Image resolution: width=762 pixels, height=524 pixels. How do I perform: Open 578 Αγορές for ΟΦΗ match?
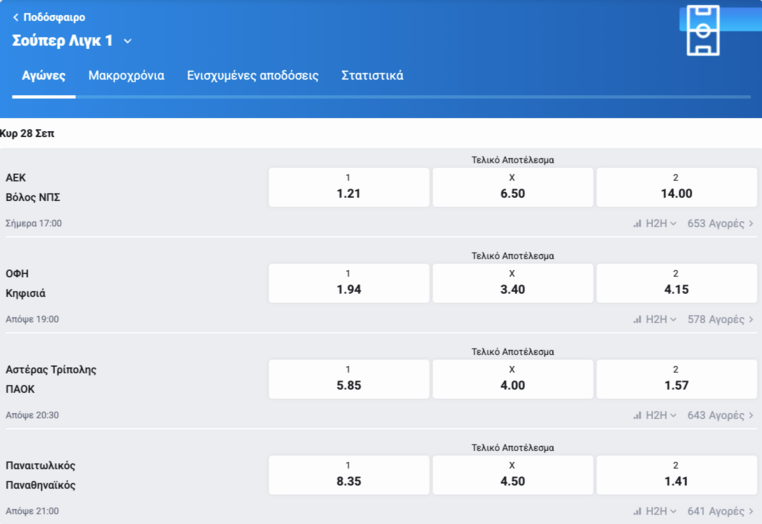point(720,319)
